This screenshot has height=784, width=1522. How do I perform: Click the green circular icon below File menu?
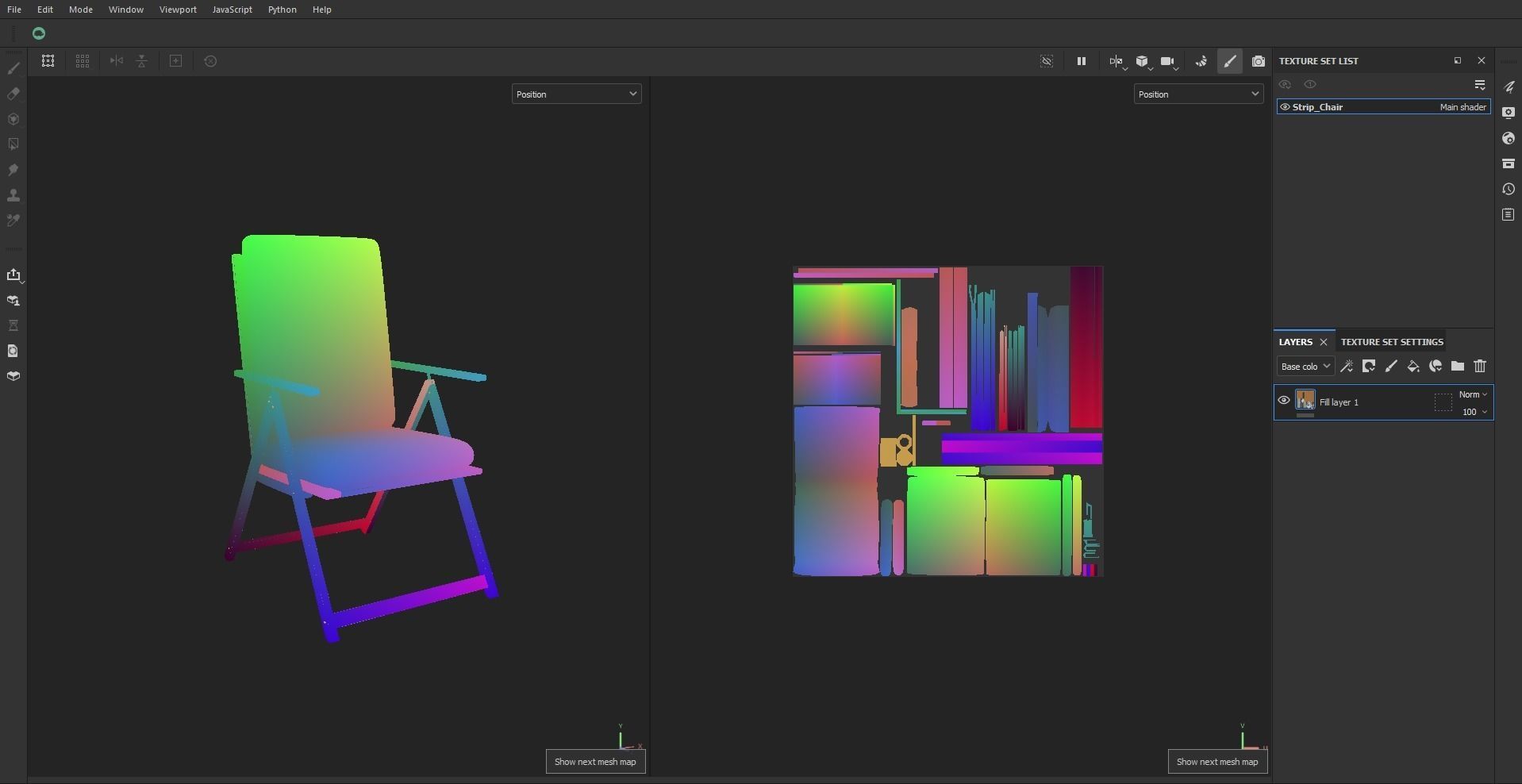(x=39, y=33)
